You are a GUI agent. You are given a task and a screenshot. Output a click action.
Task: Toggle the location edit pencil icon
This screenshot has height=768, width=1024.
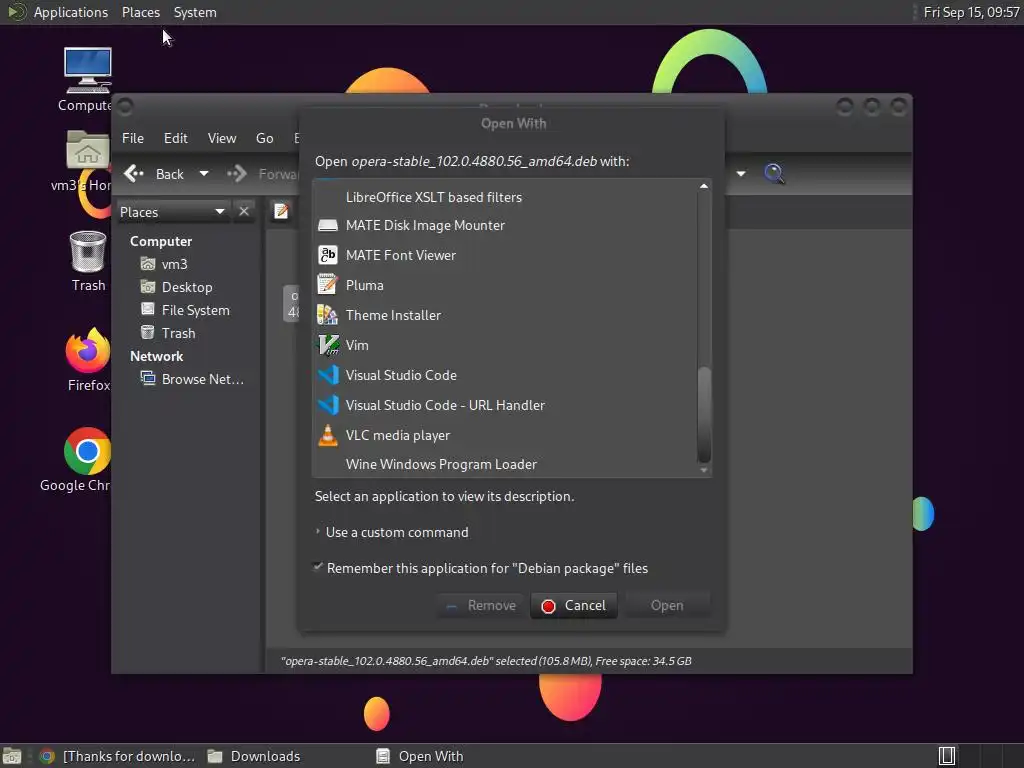pyautogui.click(x=281, y=211)
